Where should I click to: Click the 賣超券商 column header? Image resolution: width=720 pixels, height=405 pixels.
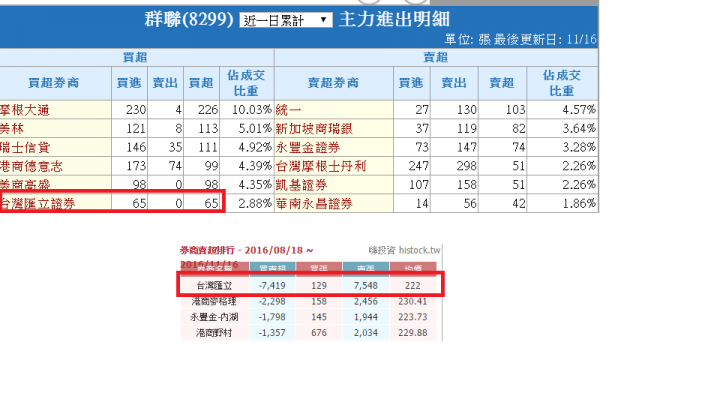pos(333,83)
